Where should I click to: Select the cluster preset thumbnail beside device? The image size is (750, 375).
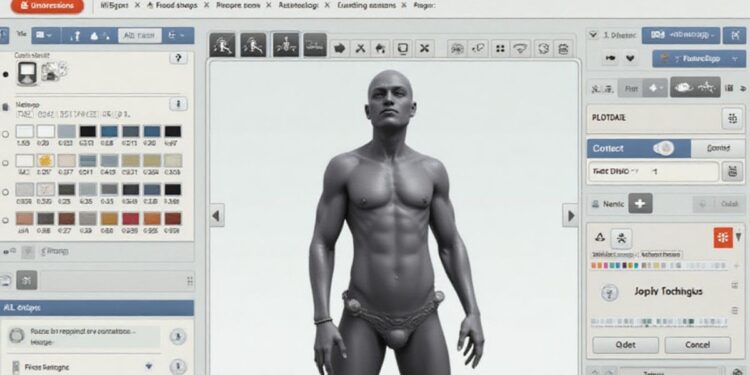click(x=53, y=72)
